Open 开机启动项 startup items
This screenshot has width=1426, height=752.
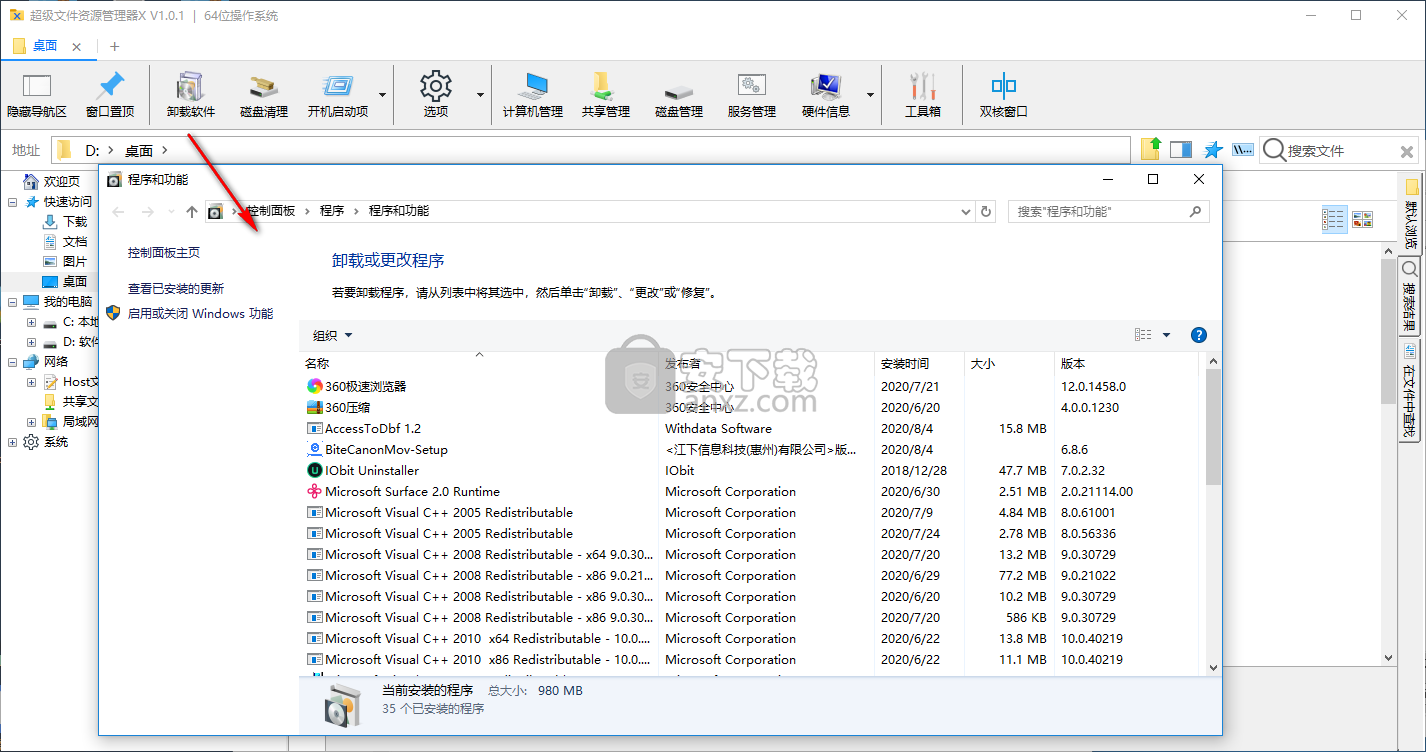338,96
